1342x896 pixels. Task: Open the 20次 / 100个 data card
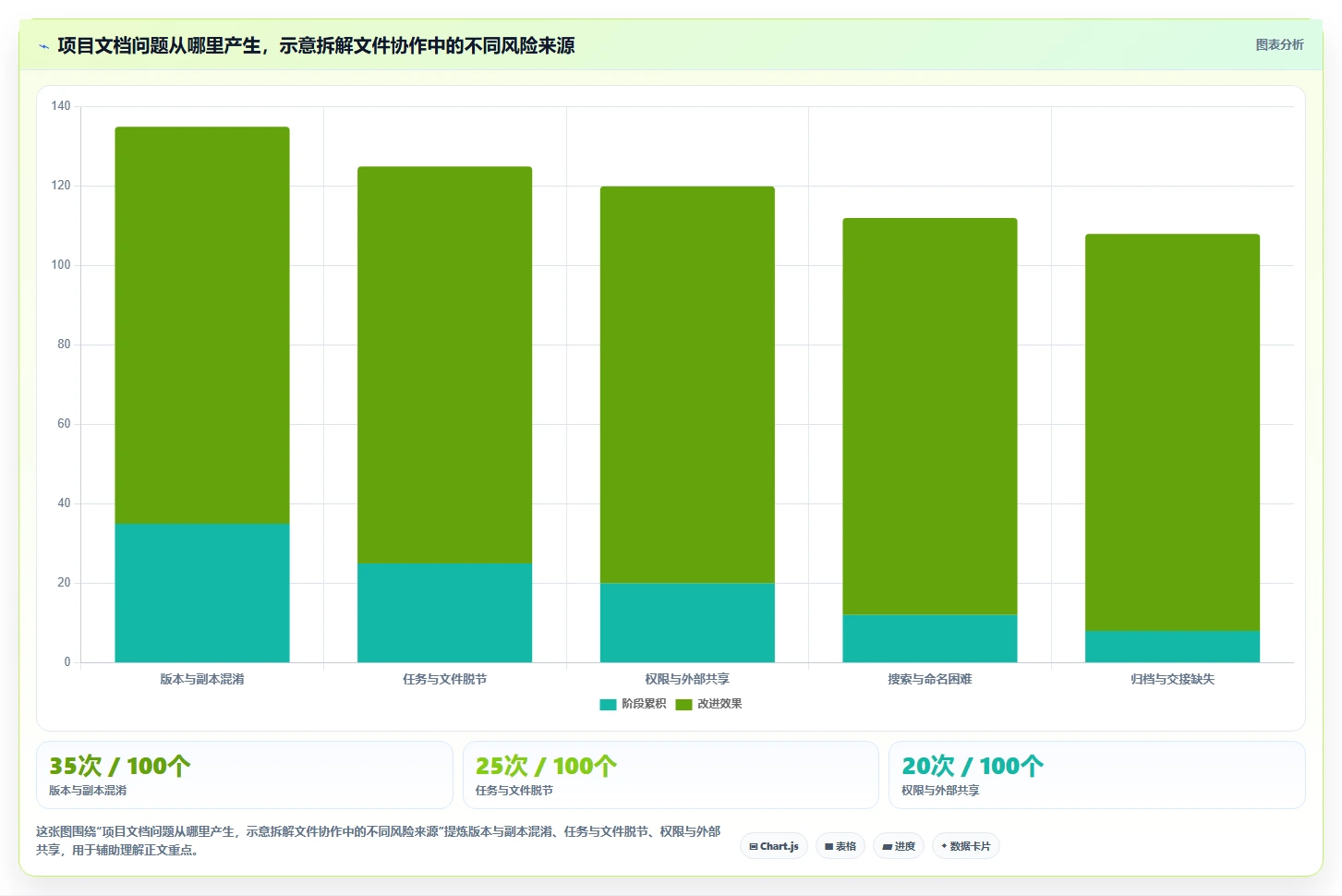1097,775
